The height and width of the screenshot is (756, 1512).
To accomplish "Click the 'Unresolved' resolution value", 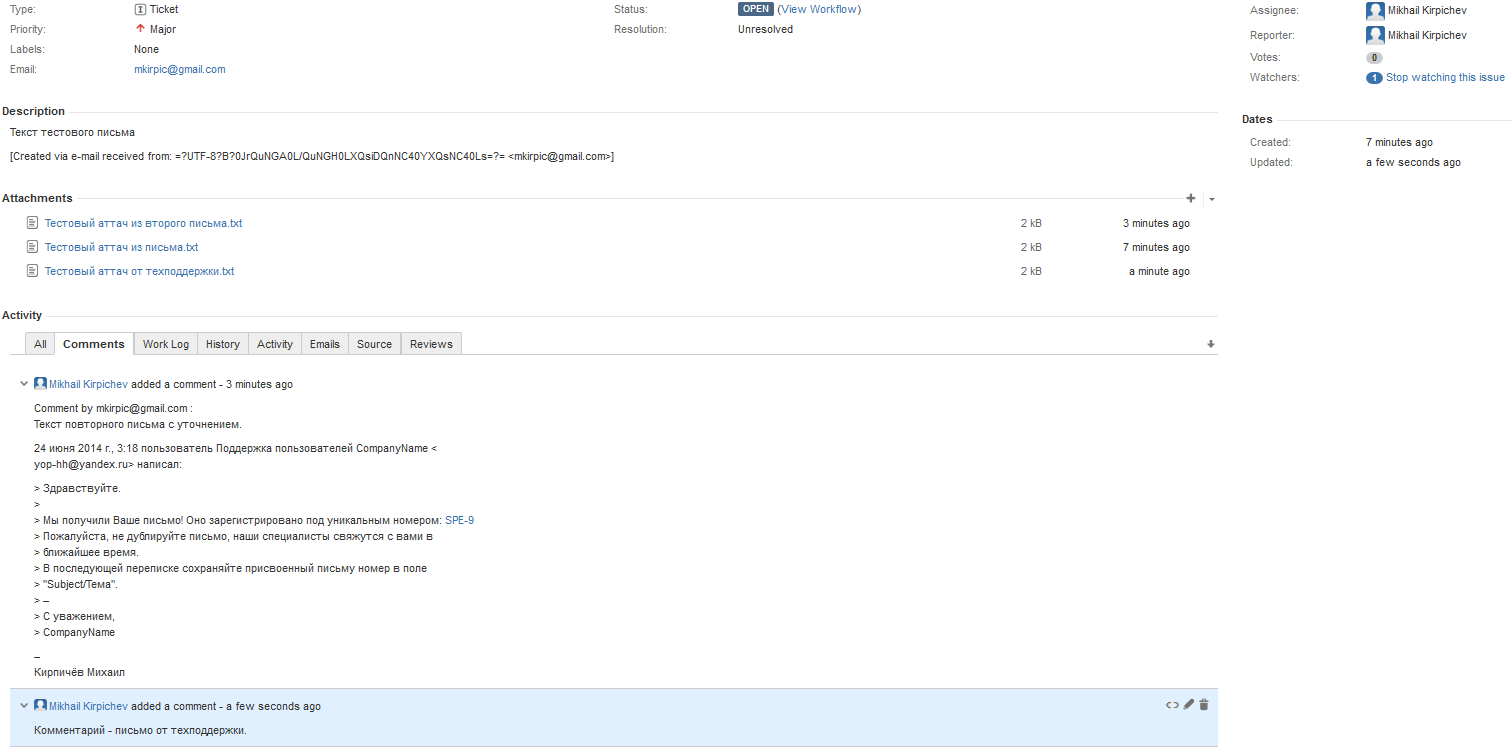I will tap(765, 29).
